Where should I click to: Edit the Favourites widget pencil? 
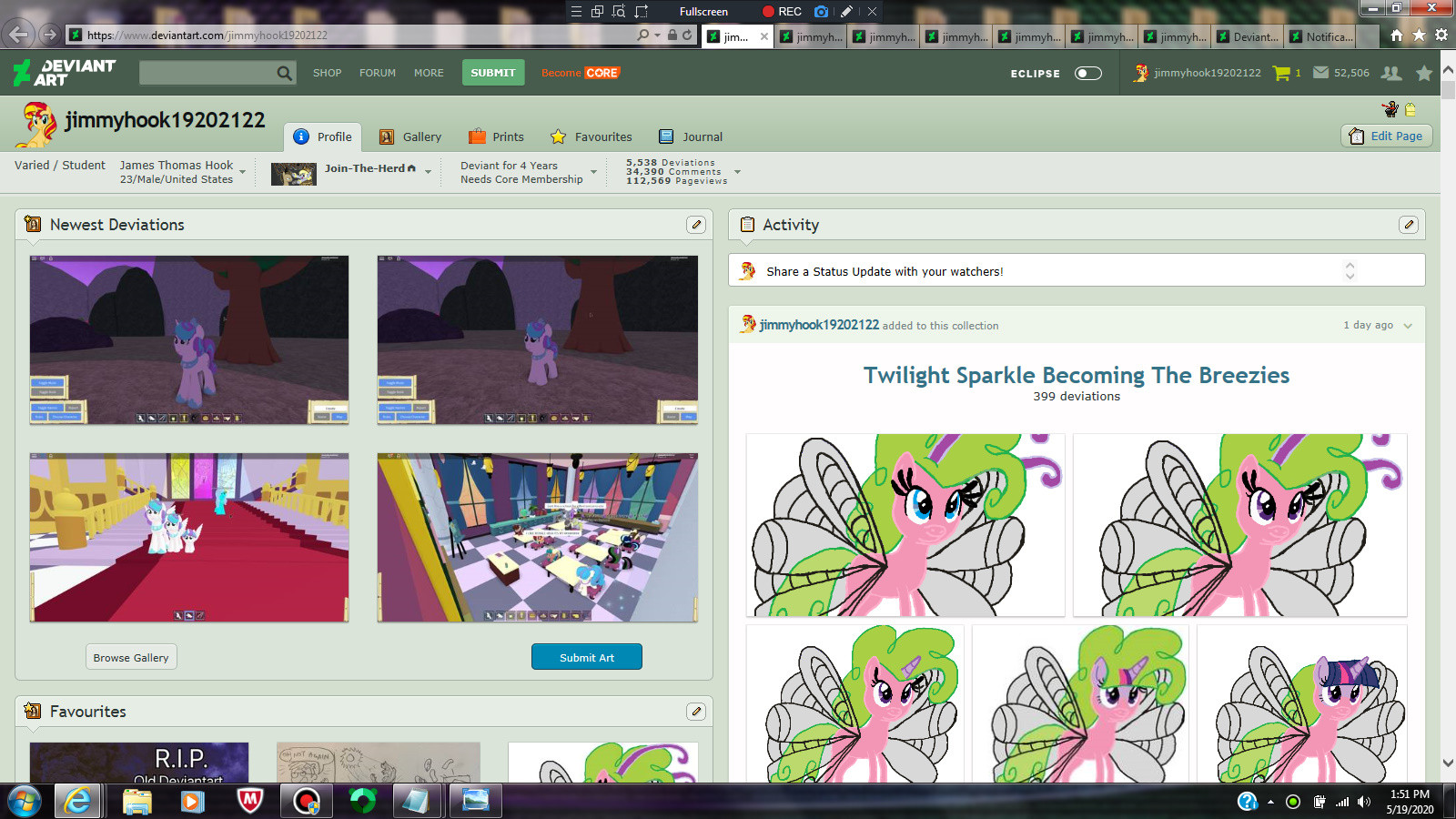coord(696,712)
